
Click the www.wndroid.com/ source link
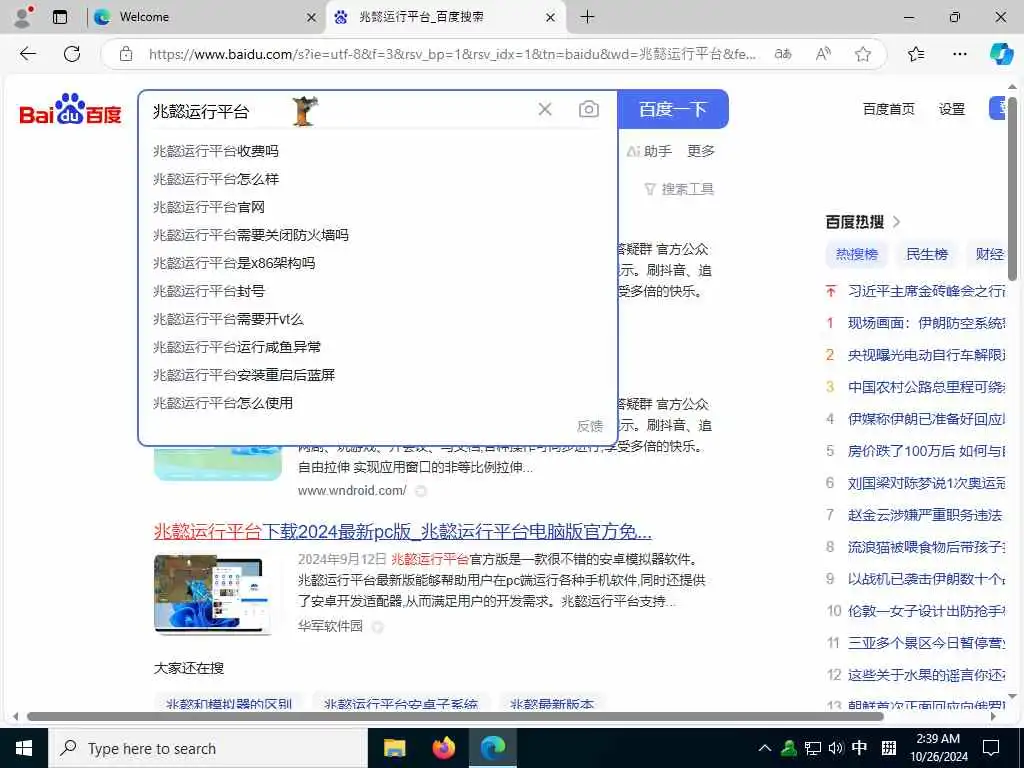click(352, 490)
